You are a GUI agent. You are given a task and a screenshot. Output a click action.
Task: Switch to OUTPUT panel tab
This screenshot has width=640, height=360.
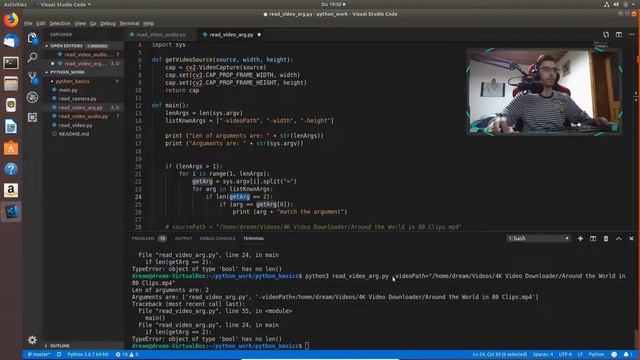click(183, 238)
